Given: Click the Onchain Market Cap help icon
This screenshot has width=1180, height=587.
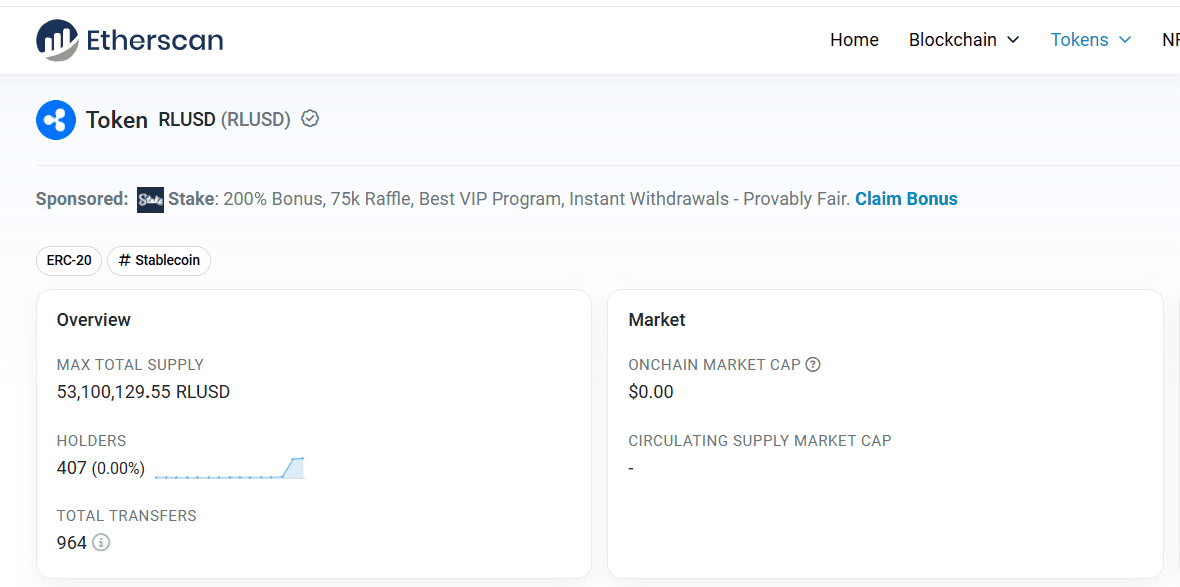Looking at the screenshot, I should pyautogui.click(x=813, y=365).
